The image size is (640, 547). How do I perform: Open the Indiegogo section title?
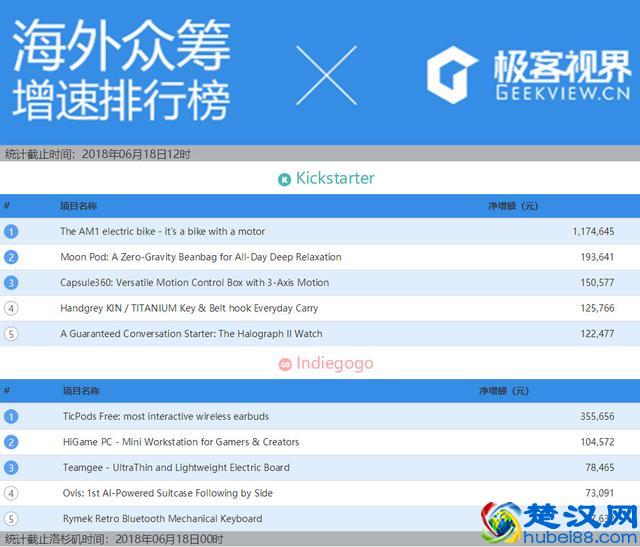click(335, 363)
